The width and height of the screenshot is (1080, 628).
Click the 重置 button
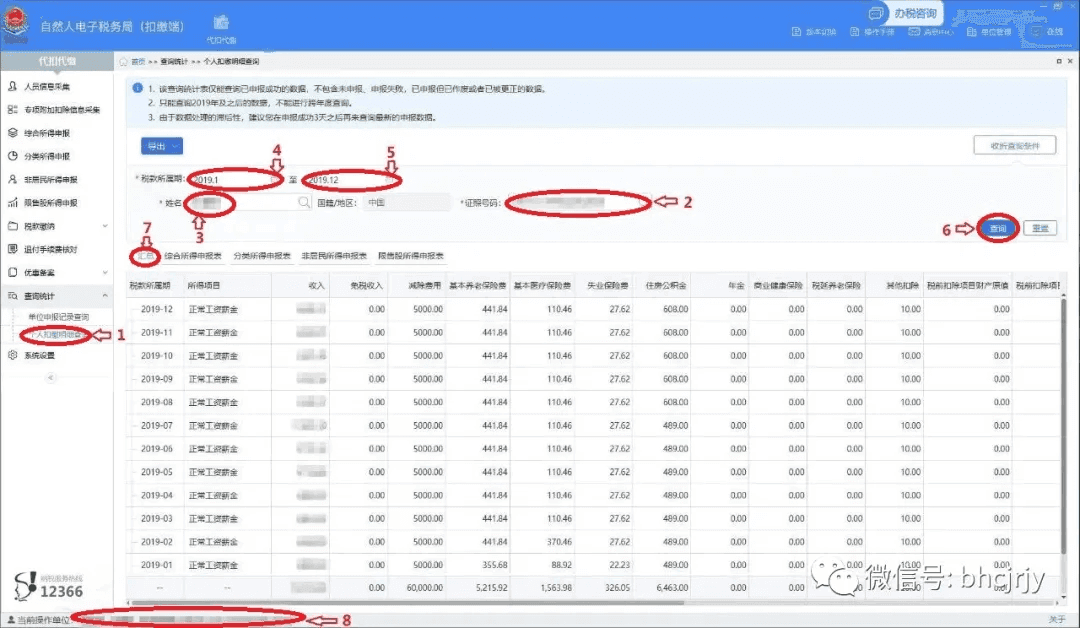coord(1040,228)
